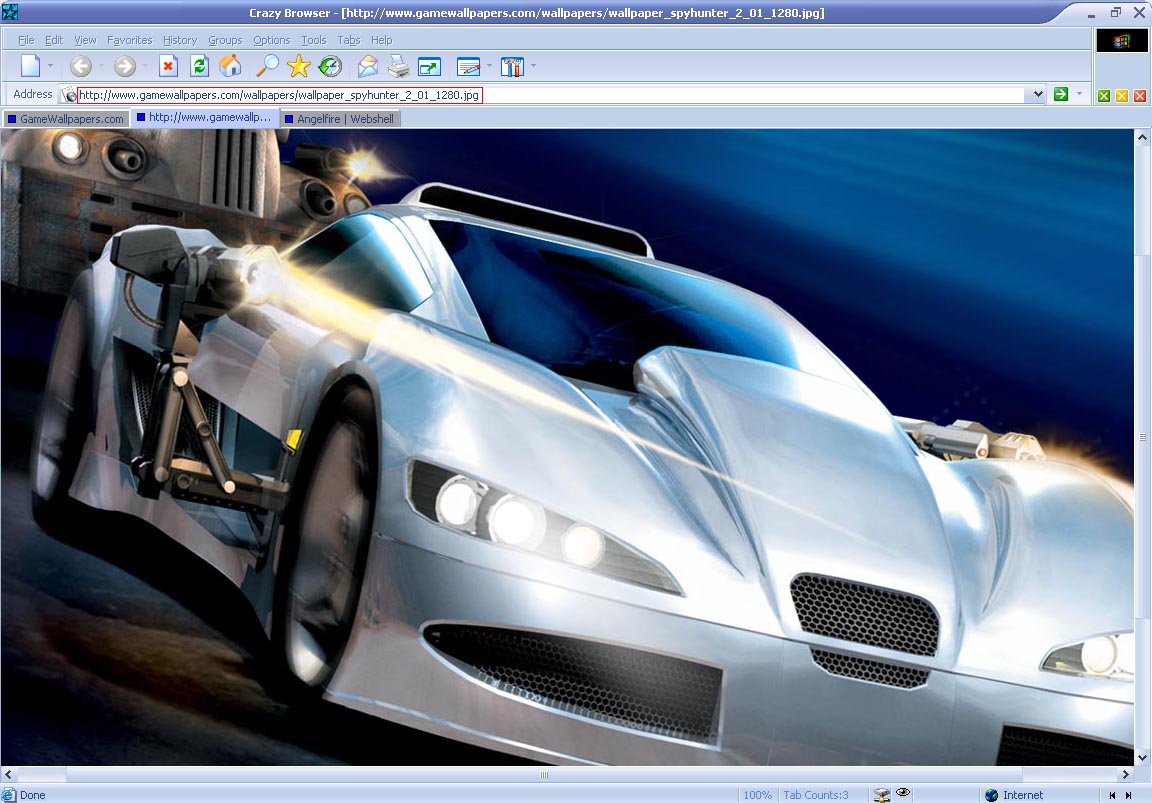Open History using the clock icon

[330, 67]
